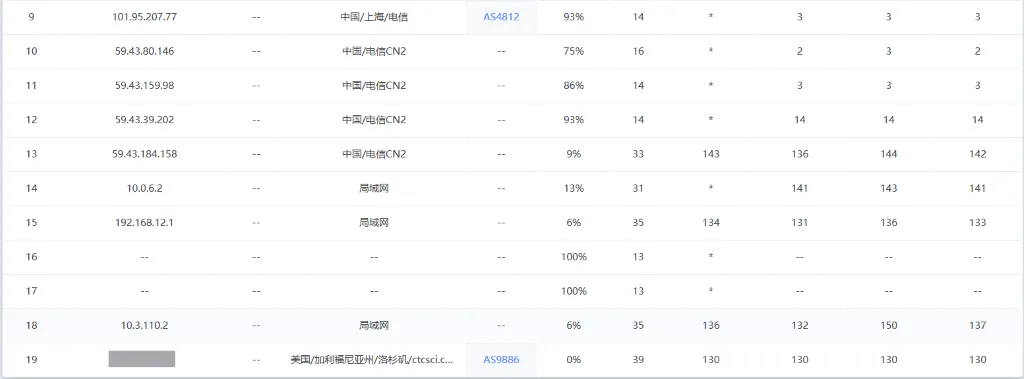This screenshot has width=1024, height=379.
Task: Click sent count 31 in hop 14
Action: (638, 188)
